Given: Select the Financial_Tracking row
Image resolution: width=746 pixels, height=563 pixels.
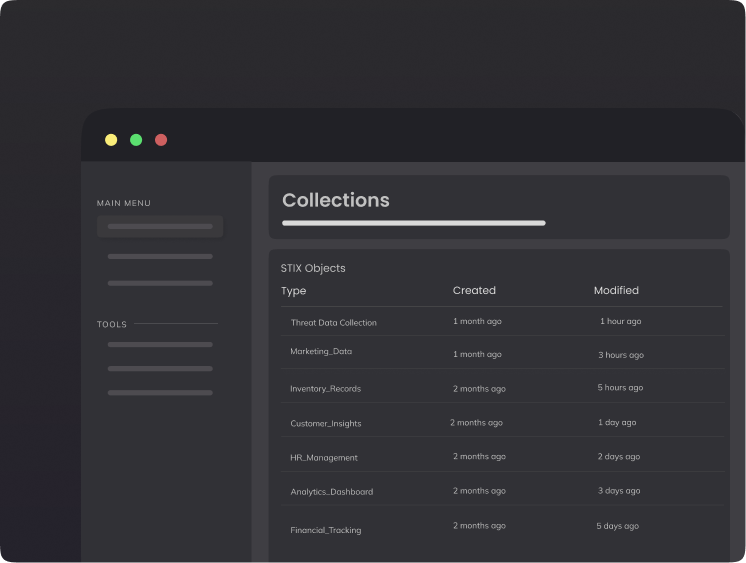Looking at the screenshot, I should pyautogui.click(x=326, y=530).
